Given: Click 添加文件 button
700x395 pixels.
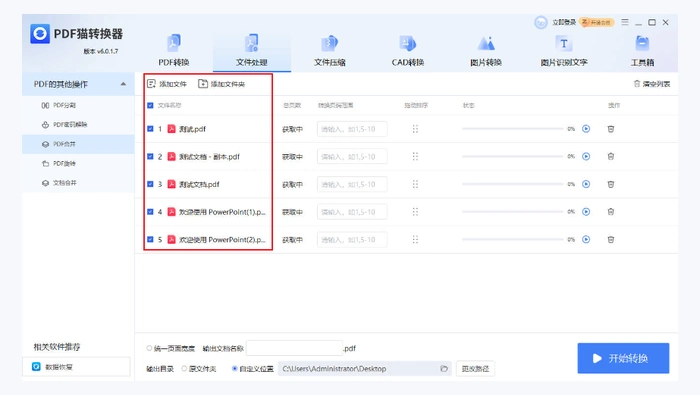Looking at the screenshot, I should pyautogui.click(x=167, y=84).
